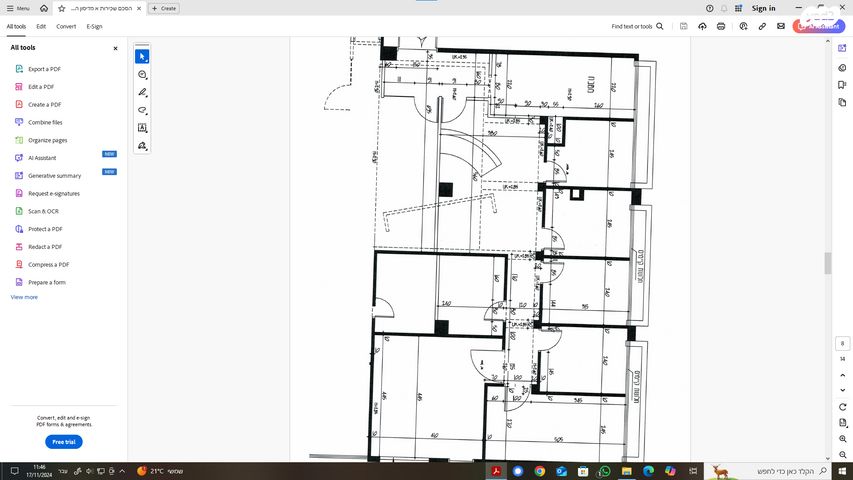Expand the View more tools list
This screenshot has height=480, width=853.
[x=24, y=297]
